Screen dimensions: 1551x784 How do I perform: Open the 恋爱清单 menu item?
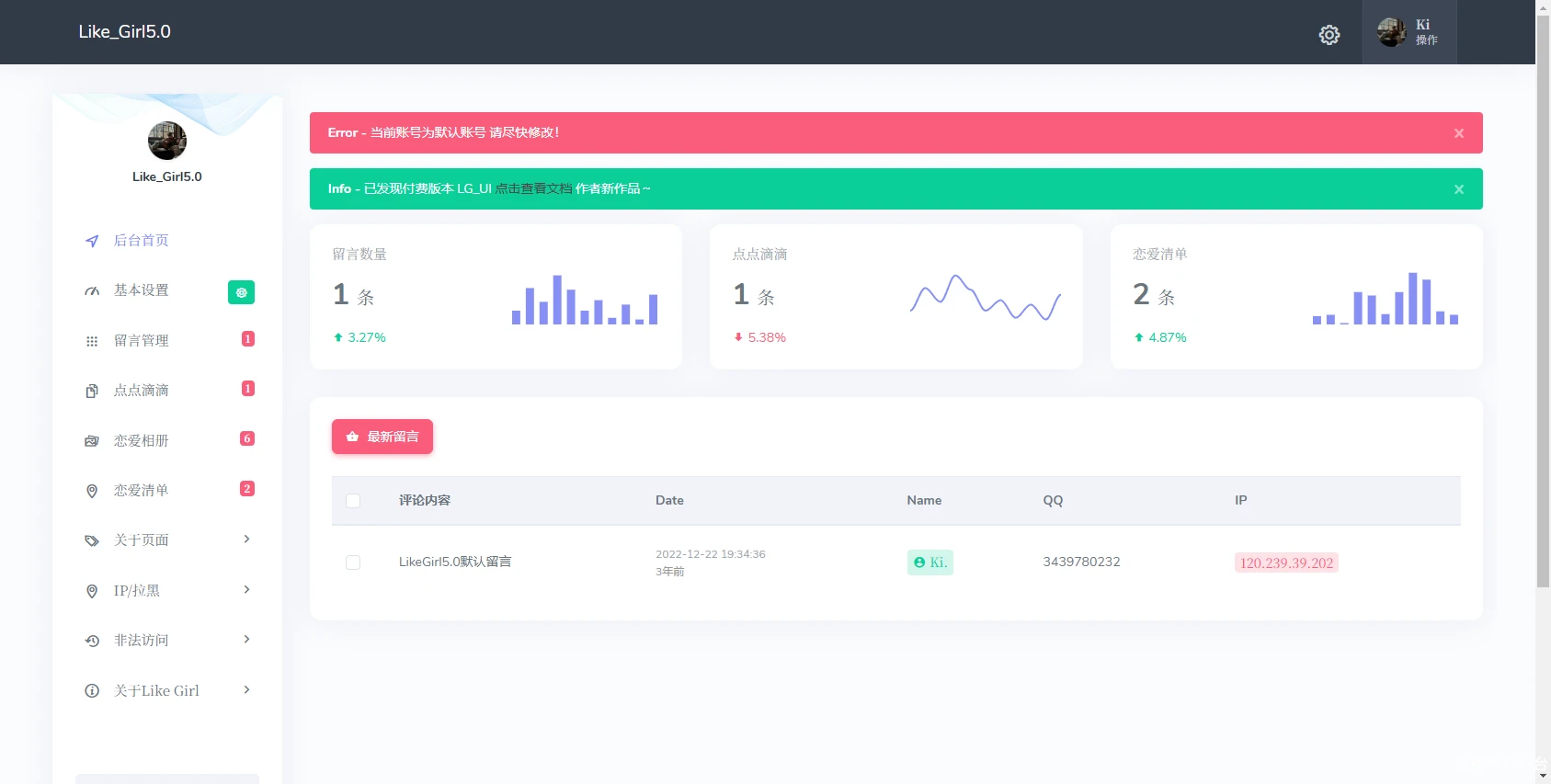coord(141,491)
